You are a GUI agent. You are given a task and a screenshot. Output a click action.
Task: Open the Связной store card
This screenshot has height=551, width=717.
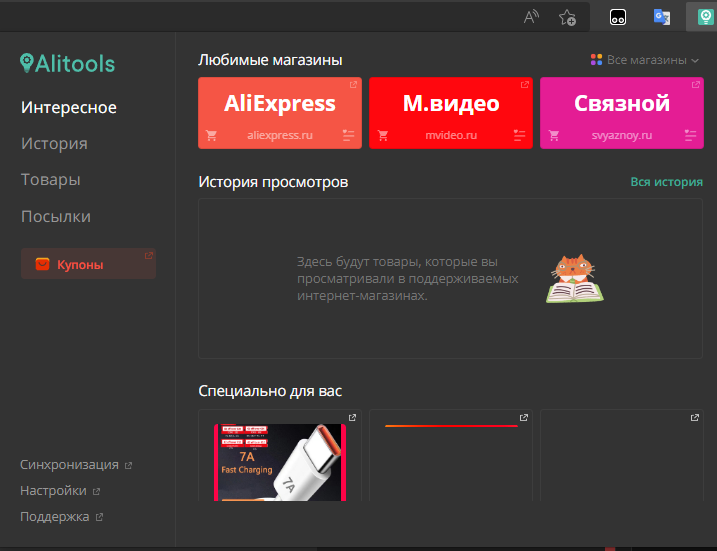(x=622, y=113)
